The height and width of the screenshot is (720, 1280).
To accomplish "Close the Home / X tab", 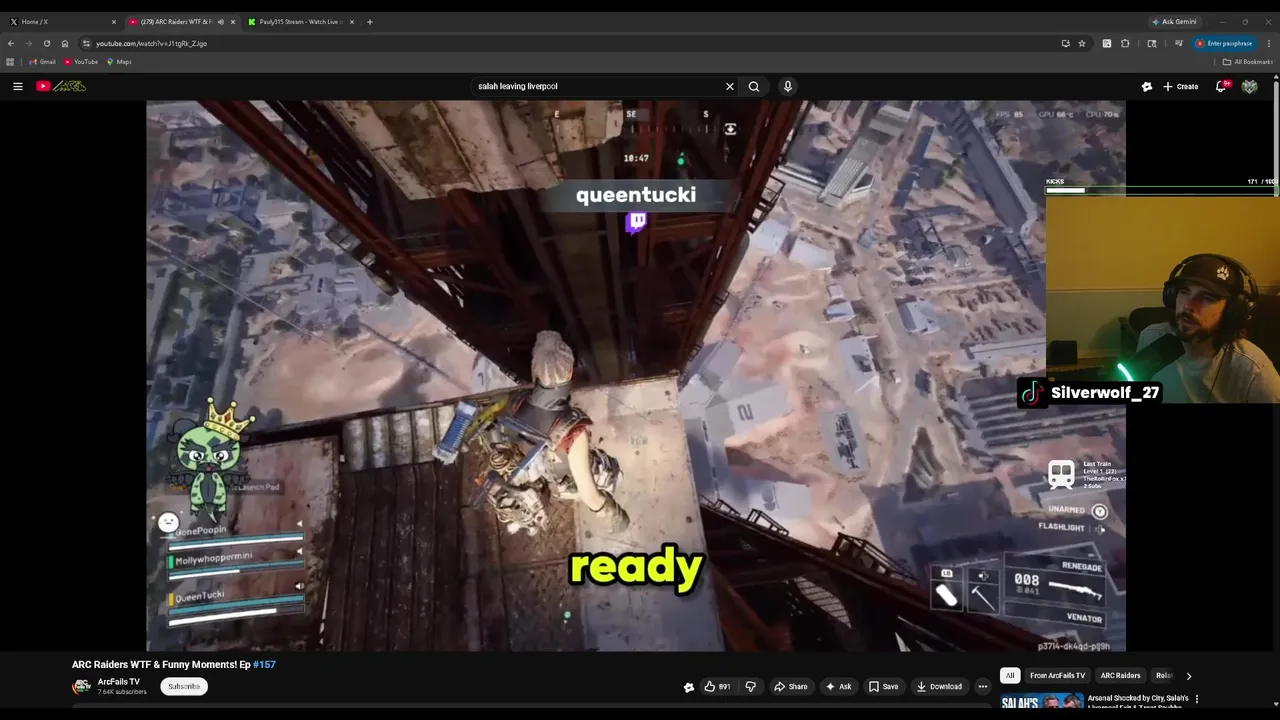I will [x=114, y=21].
